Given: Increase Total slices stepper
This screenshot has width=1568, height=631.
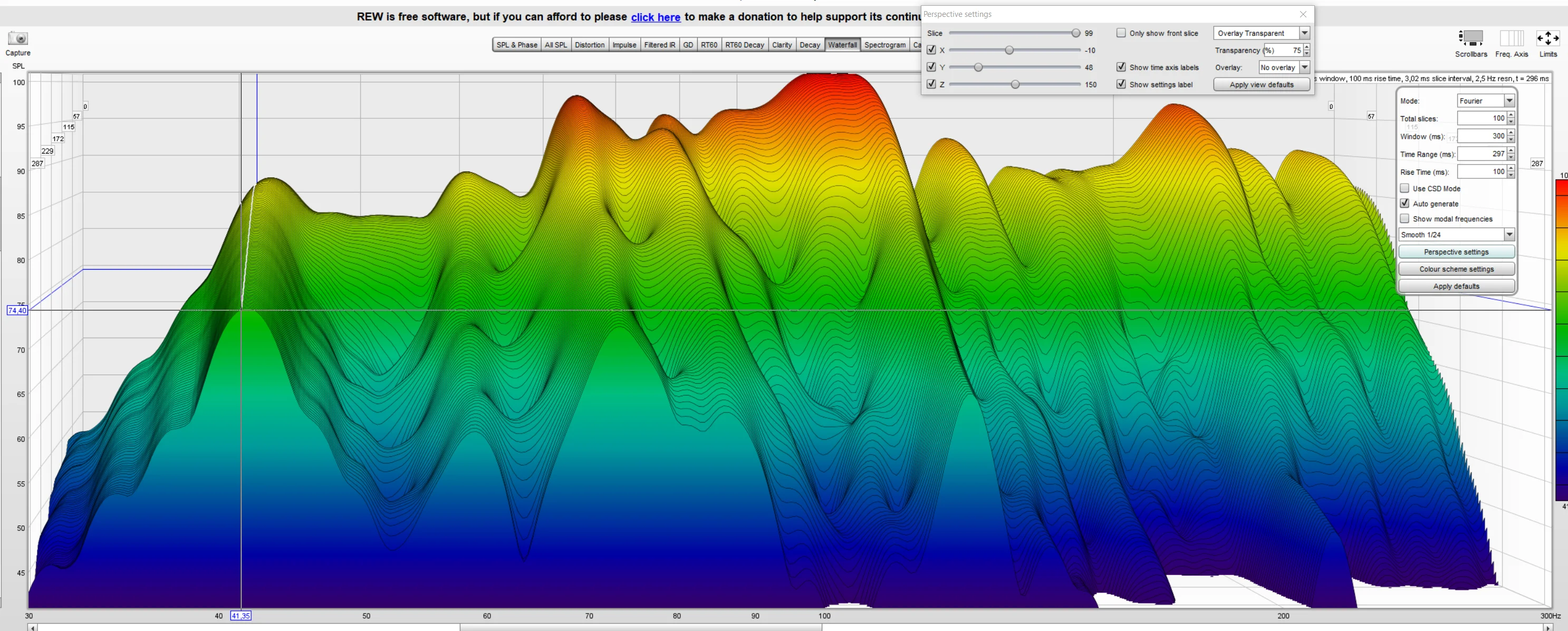Looking at the screenshot, I should pyautogui.click(x=1511, y=114).
